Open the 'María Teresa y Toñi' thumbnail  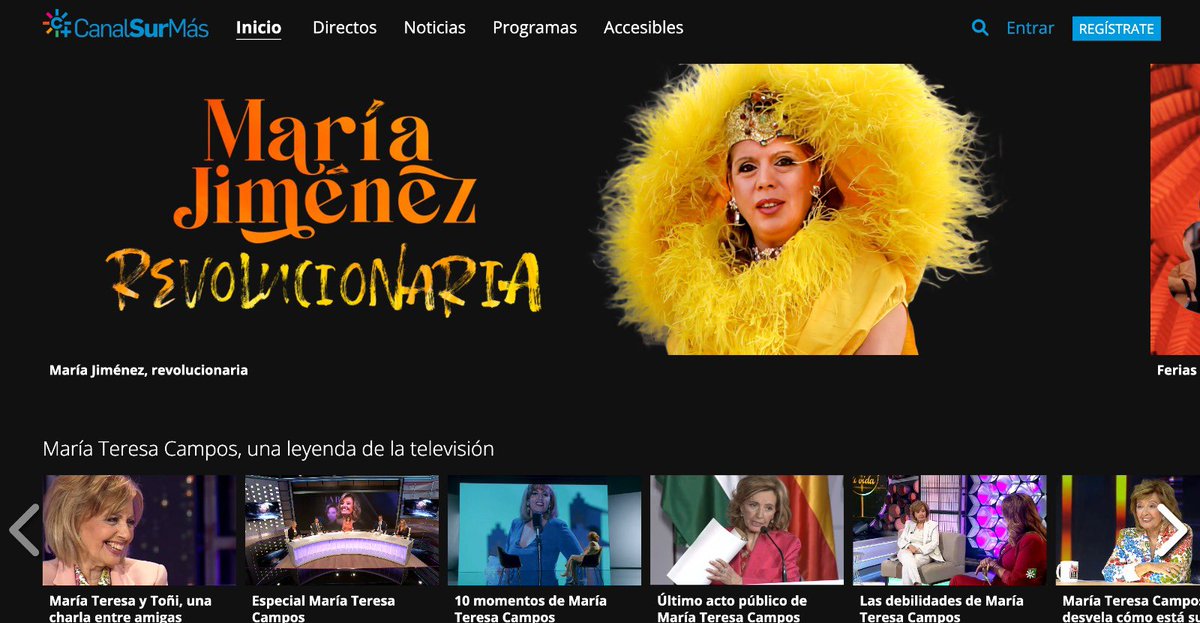click(x=140, y=530)
